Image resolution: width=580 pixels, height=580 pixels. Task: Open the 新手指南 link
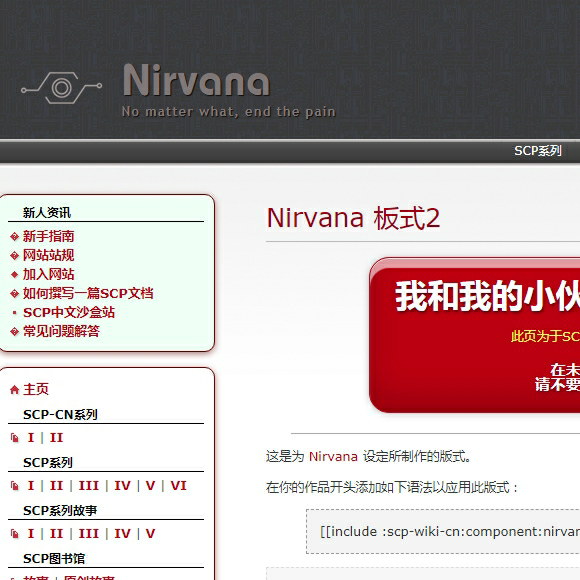(48, 236)
